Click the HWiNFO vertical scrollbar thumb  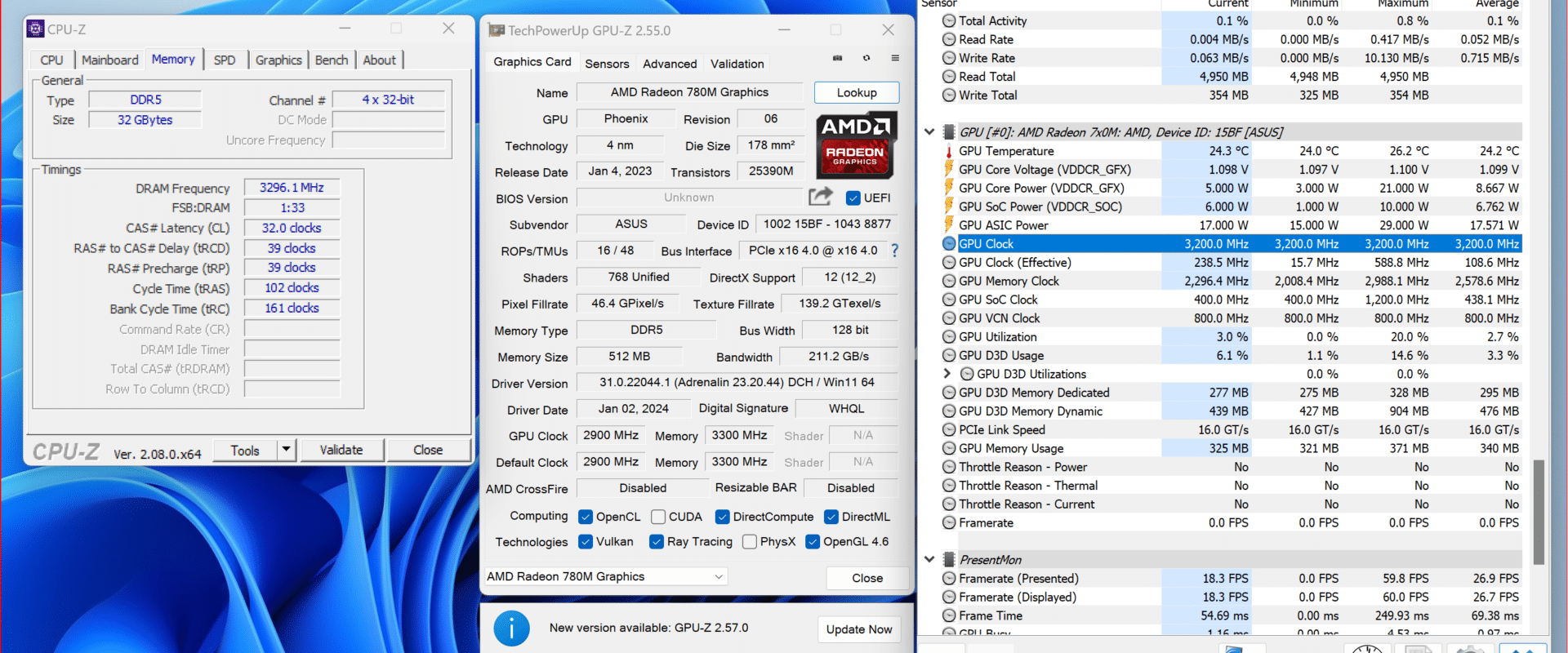[1539, 513]
